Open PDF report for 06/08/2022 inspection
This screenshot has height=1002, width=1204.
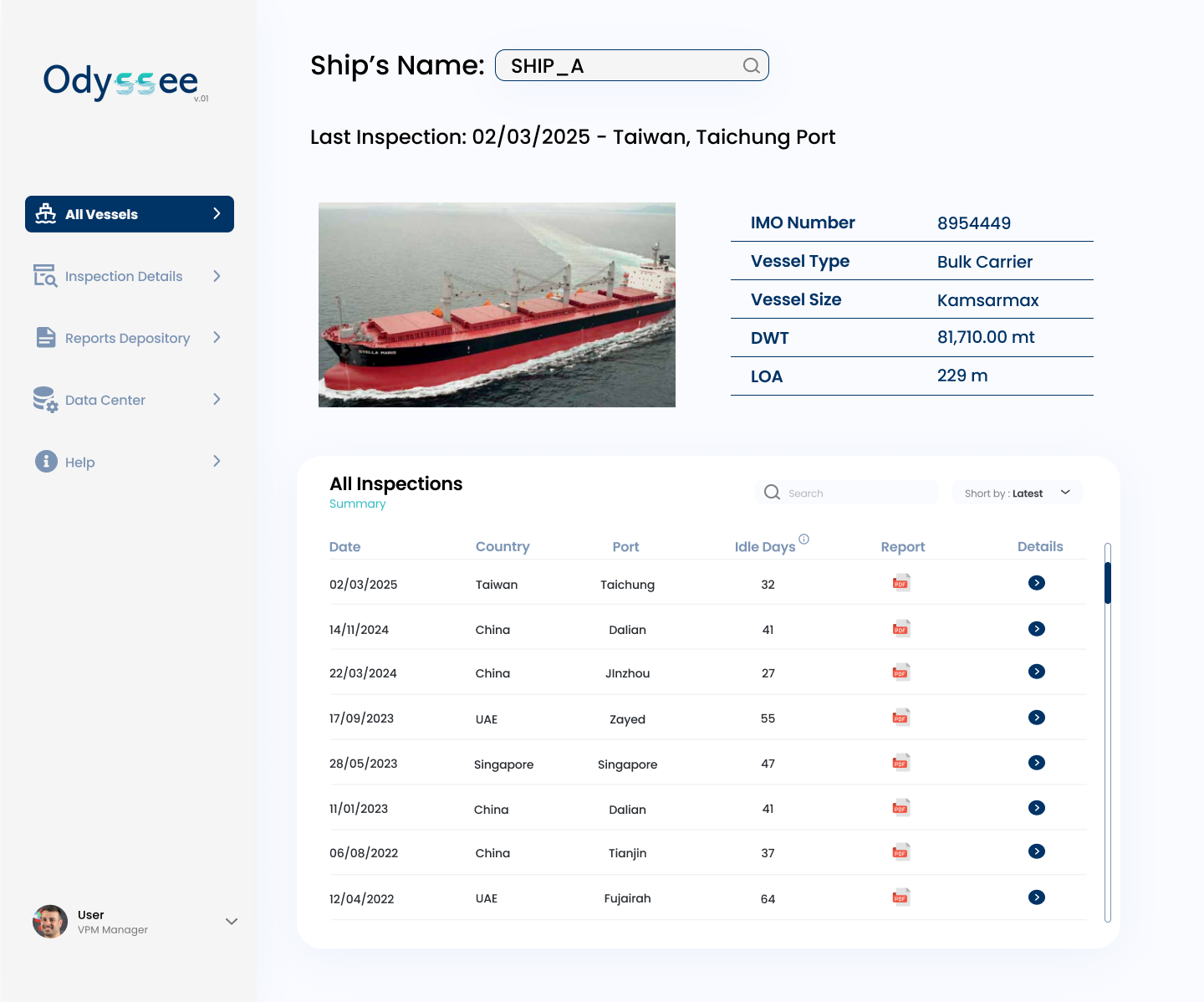[901, 852]
